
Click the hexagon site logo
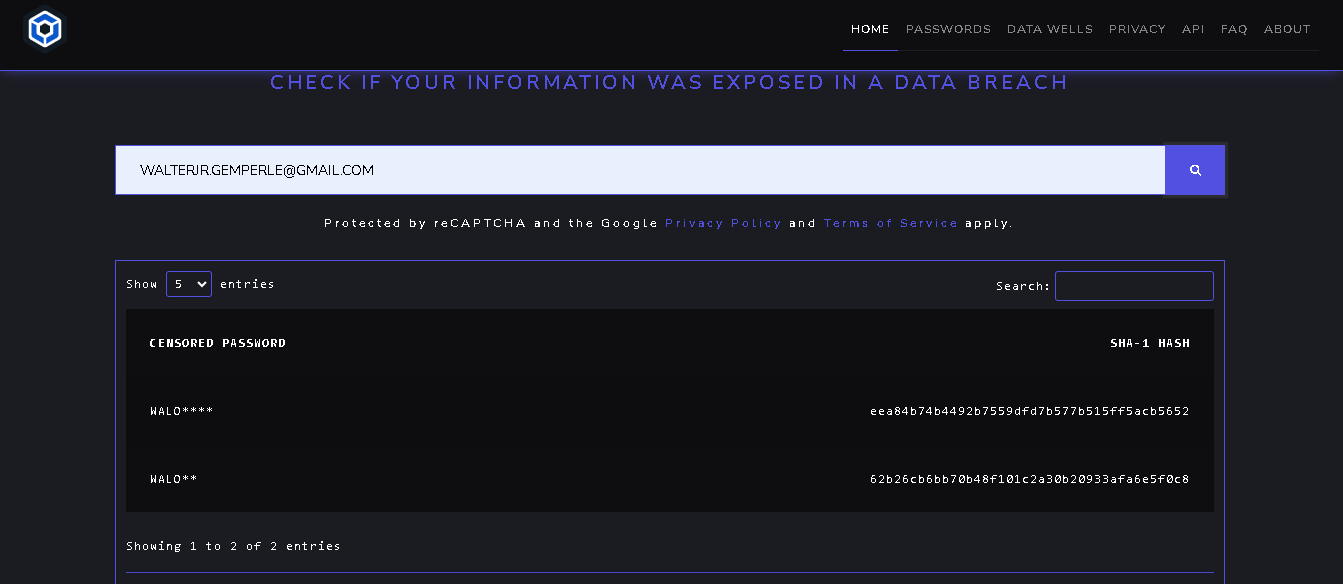[x=45, y=29]
